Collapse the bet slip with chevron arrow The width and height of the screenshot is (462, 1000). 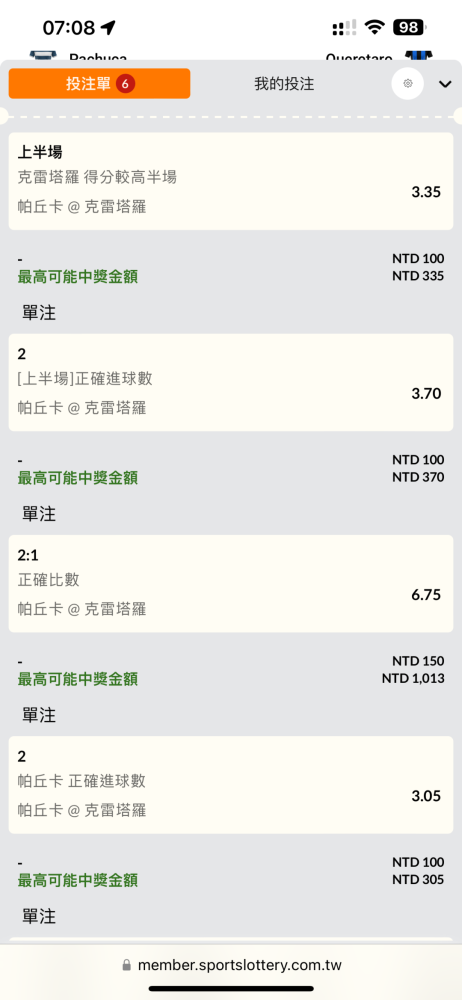[445, 84]
